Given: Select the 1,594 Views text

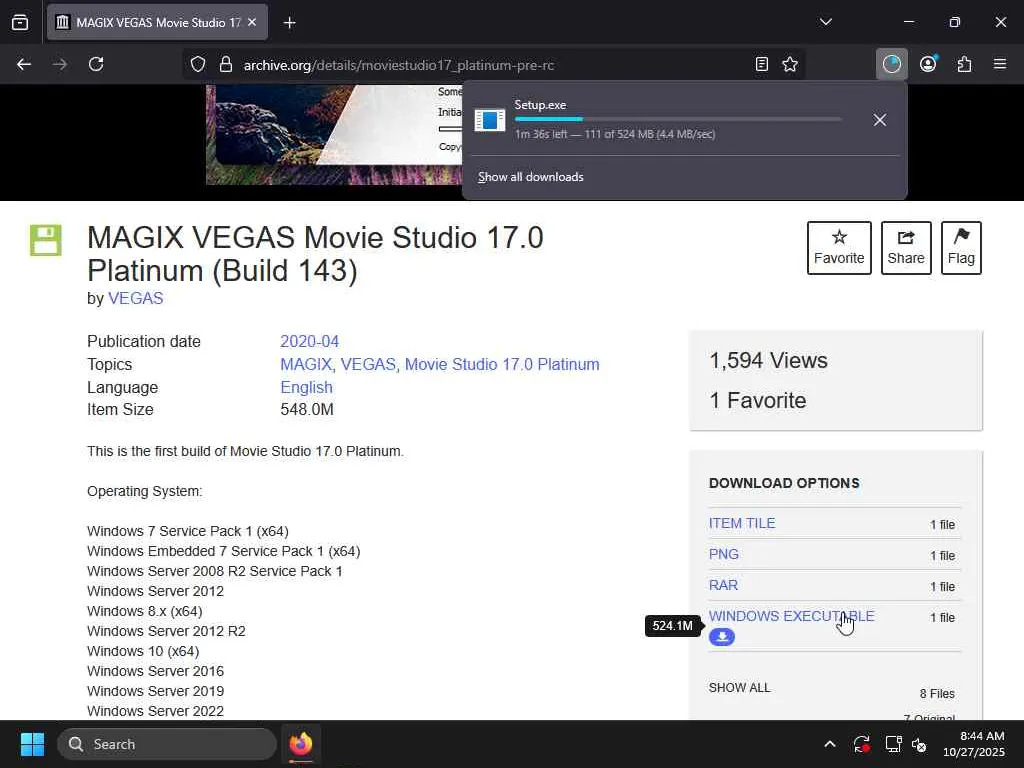Looking at the screenshot, I should (x=768, y=360).
